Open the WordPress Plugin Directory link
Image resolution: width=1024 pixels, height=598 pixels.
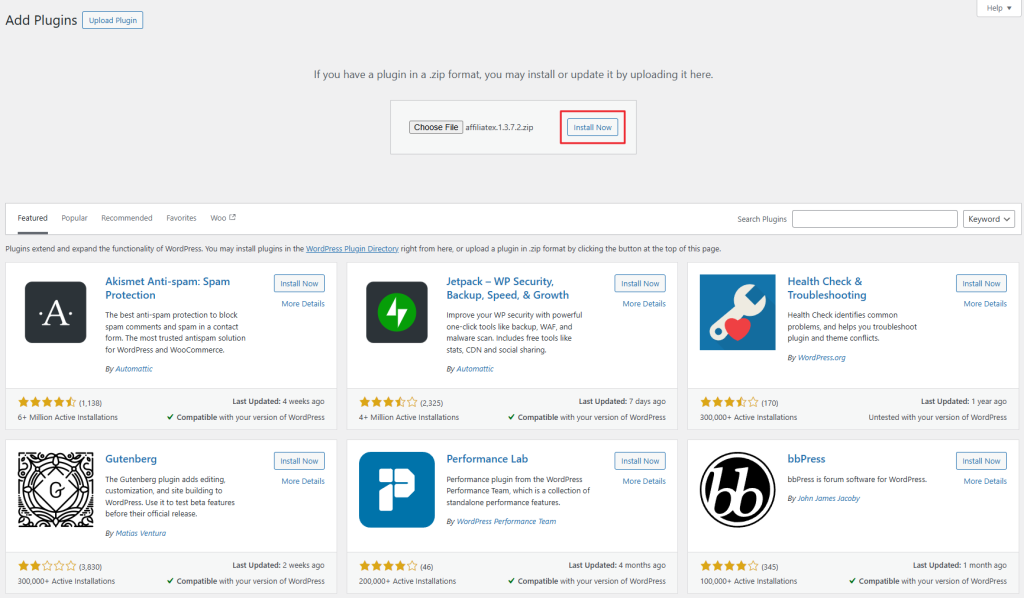pos(352,249)
